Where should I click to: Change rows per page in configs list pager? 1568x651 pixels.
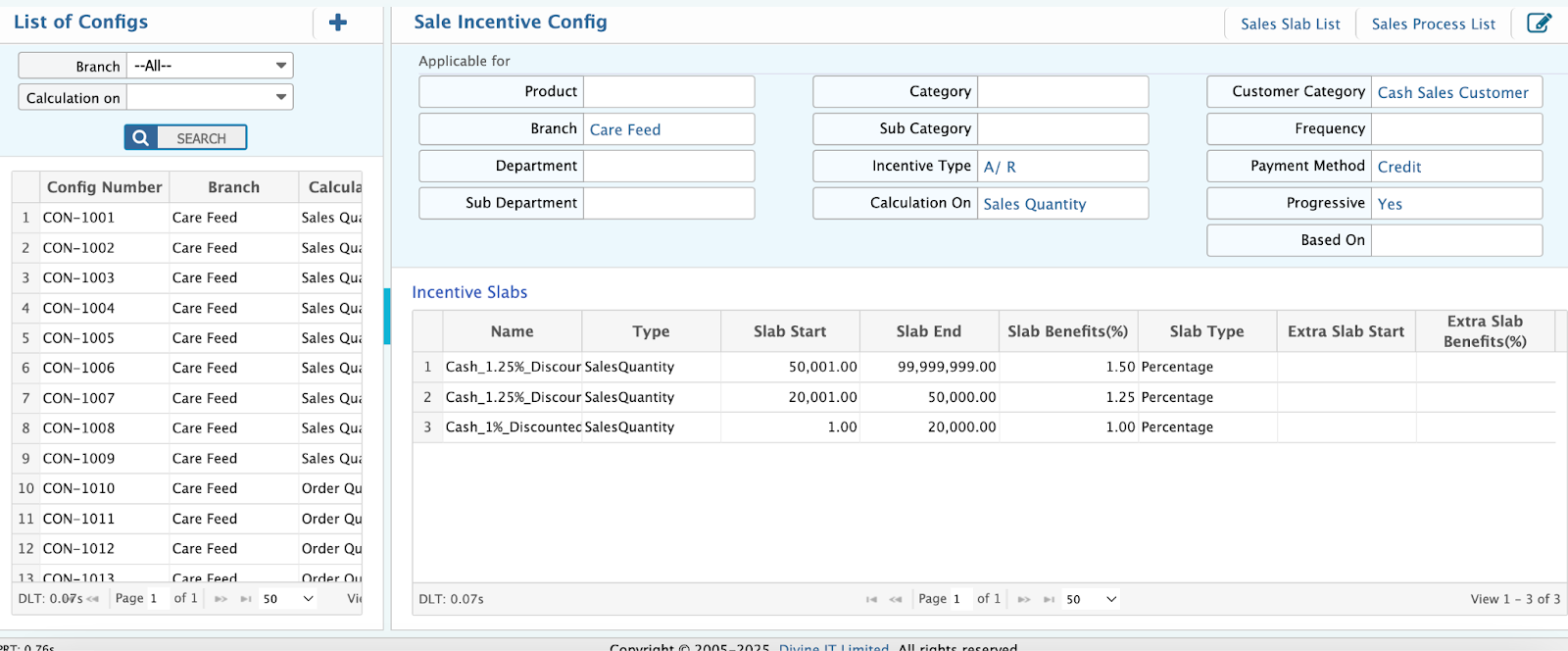(x=288, y=598)
